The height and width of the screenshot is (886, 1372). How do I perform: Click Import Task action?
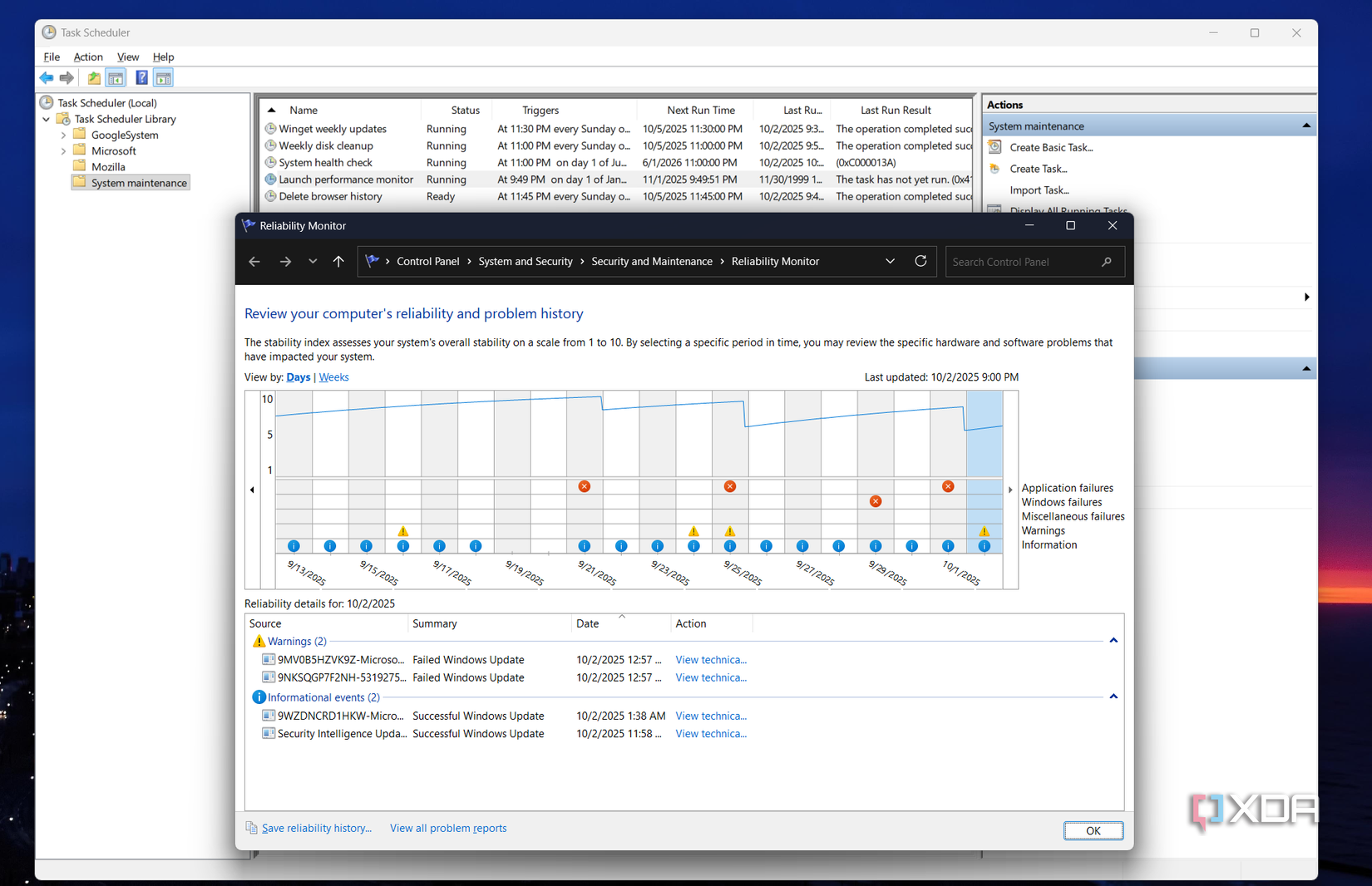[1039, 190]
